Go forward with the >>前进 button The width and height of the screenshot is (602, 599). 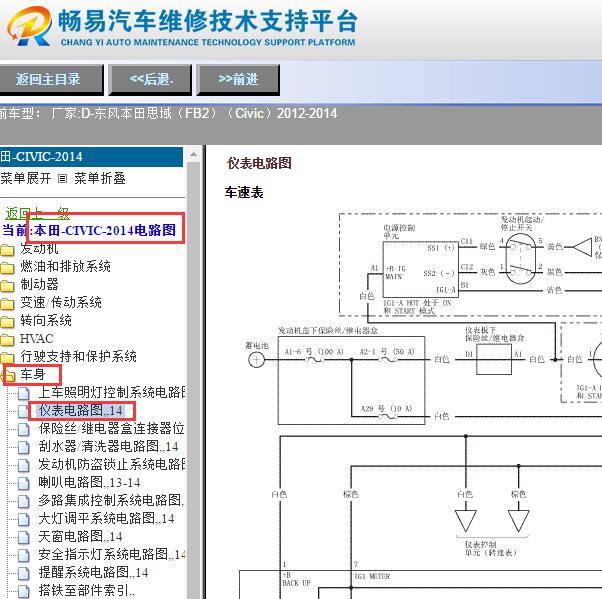point(238,79)
